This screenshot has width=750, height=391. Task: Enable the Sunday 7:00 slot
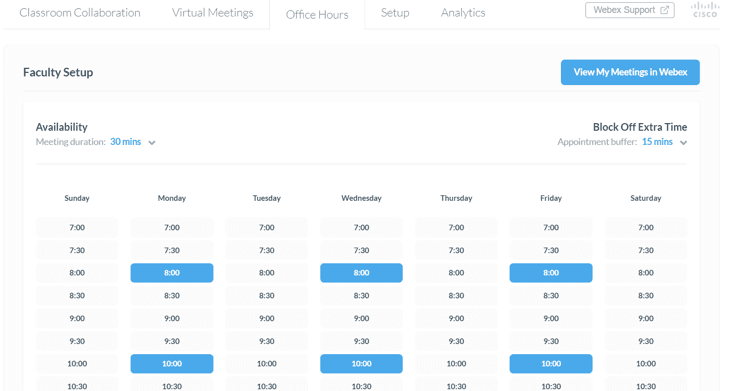pyautogui.click(x=77, y=227)
